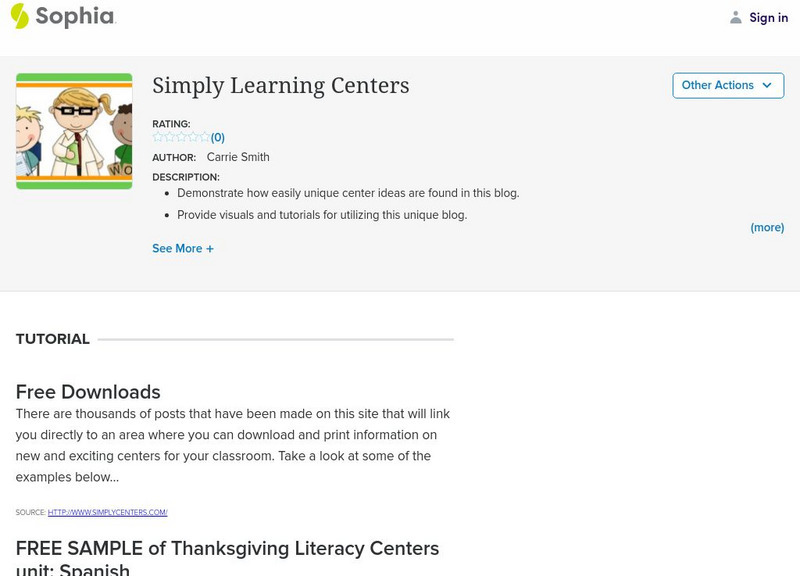This screenshot has width=800, height=576.
Task: Click the Simply Learning Centers thumbnail image
Action: click(74, 131)
